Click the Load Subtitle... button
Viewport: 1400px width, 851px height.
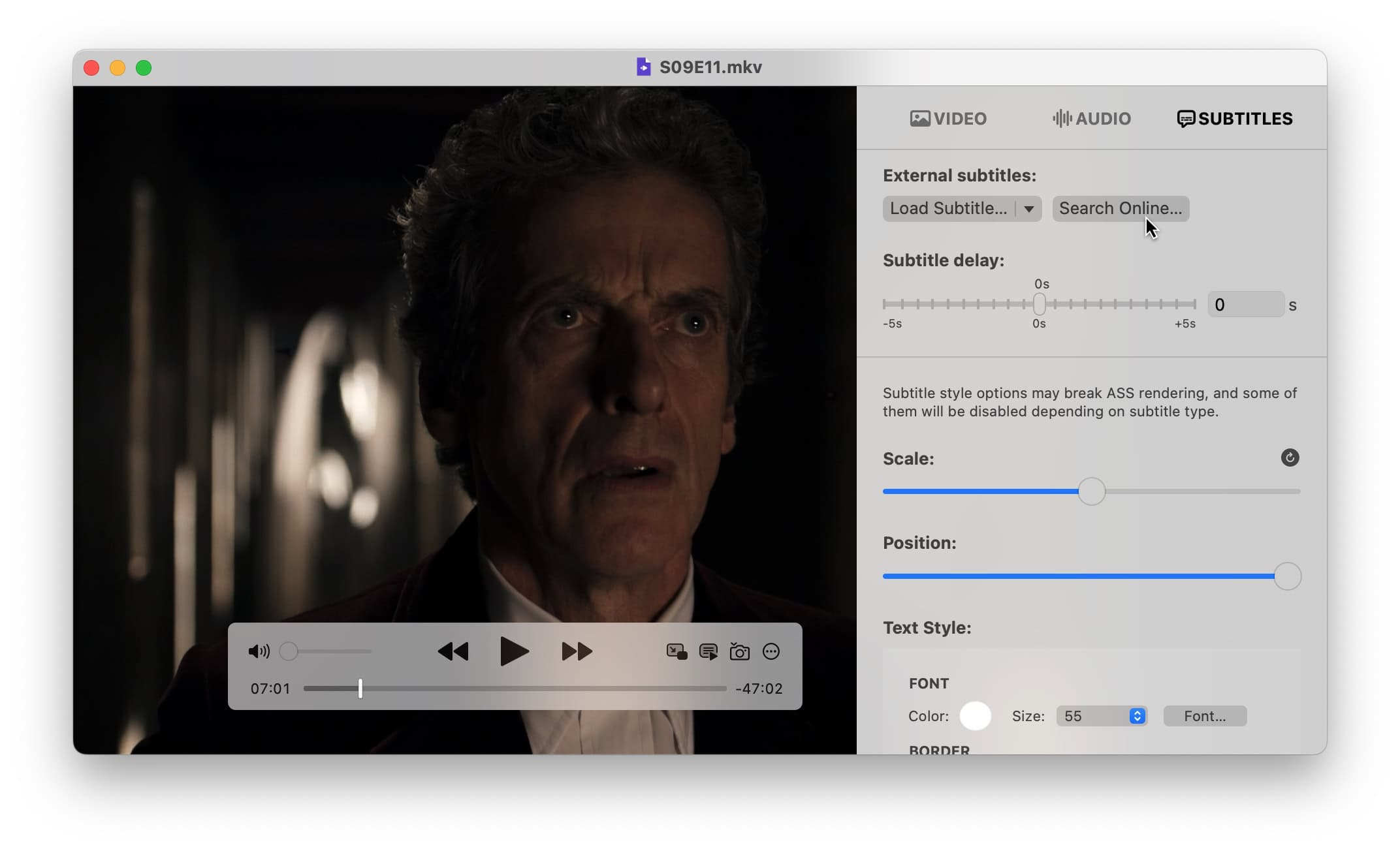(x=948, y=209)
